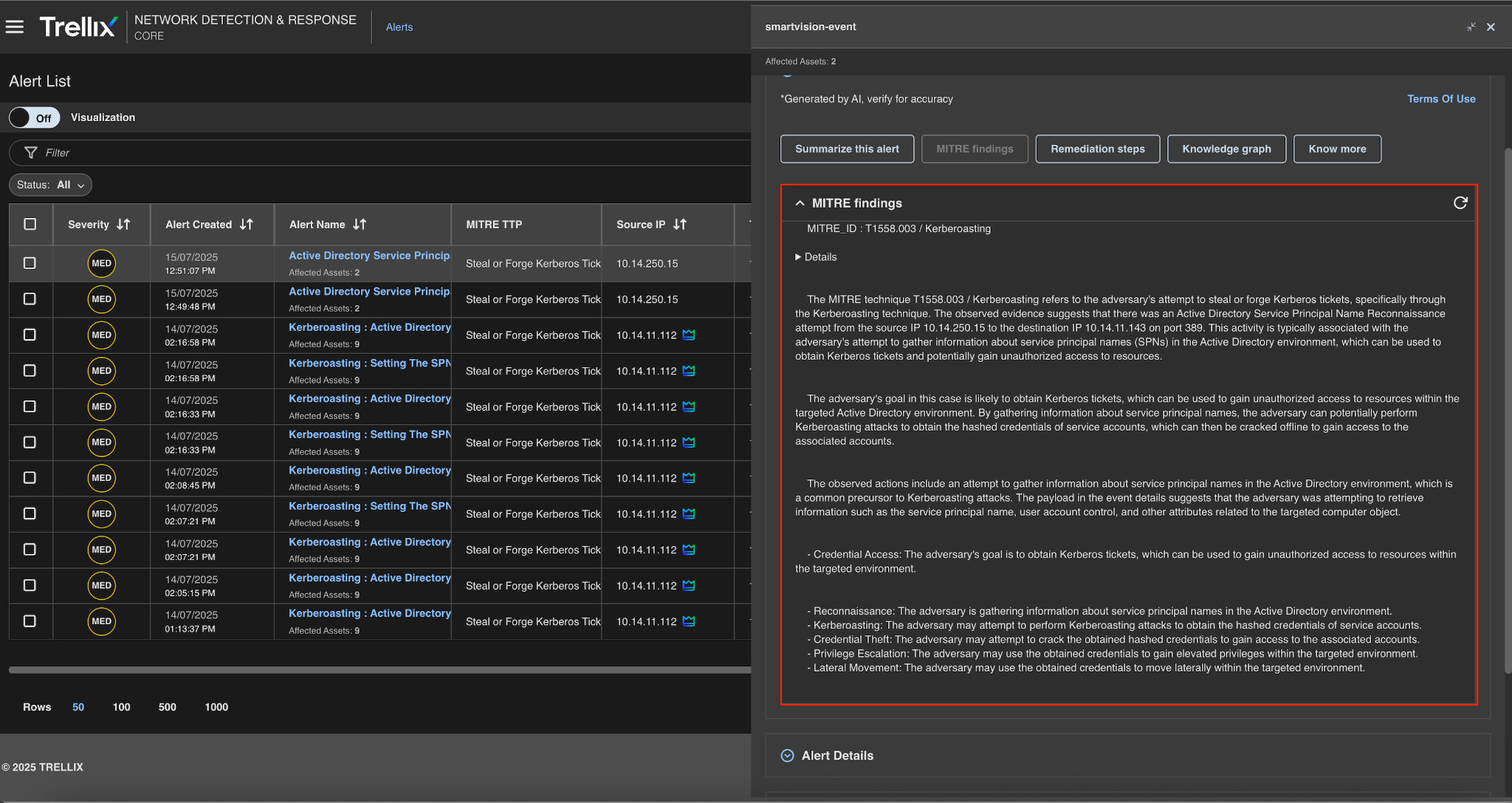Image resolution: width=1512 pixels, height=803 pixels.
Task: Collapse the smartvision-event panel with the minimize icon
Action: tap(1471, 27)
